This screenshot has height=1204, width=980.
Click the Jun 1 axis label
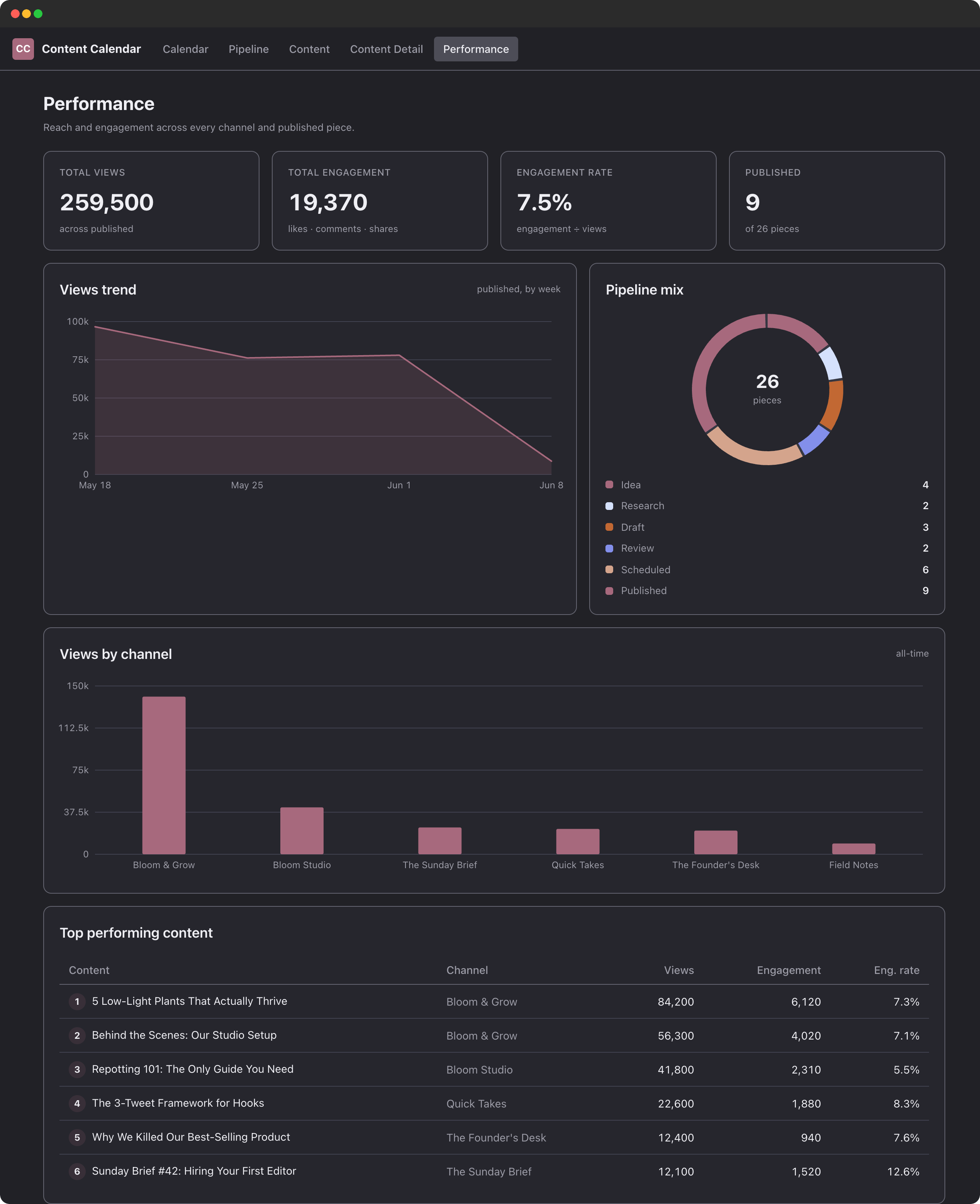pos(399,484)
